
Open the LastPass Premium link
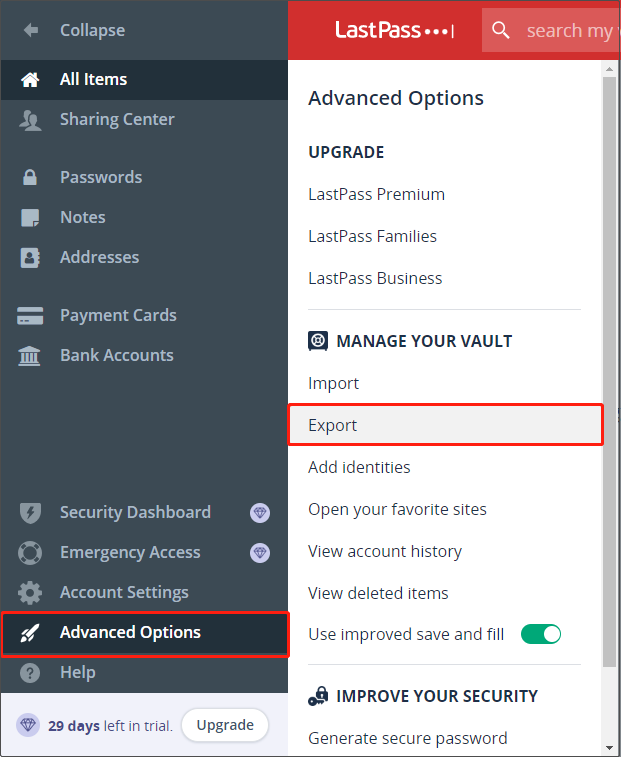(376, 194)
